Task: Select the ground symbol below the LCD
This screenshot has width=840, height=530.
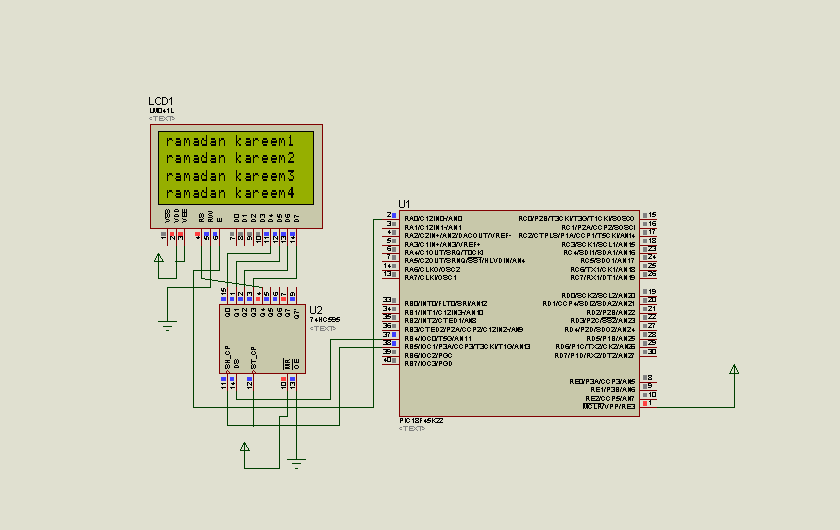Action: [x=167, y=325]
